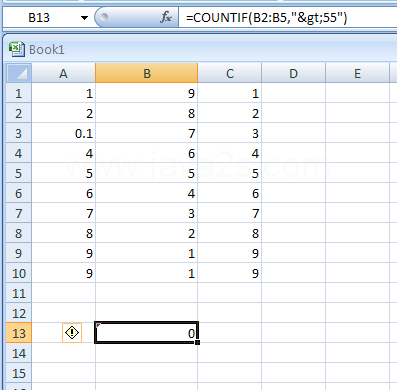The height and width of the screenshot is (390, 397).
Task: Select row 2 header
Action: click(x=19, y=113)
